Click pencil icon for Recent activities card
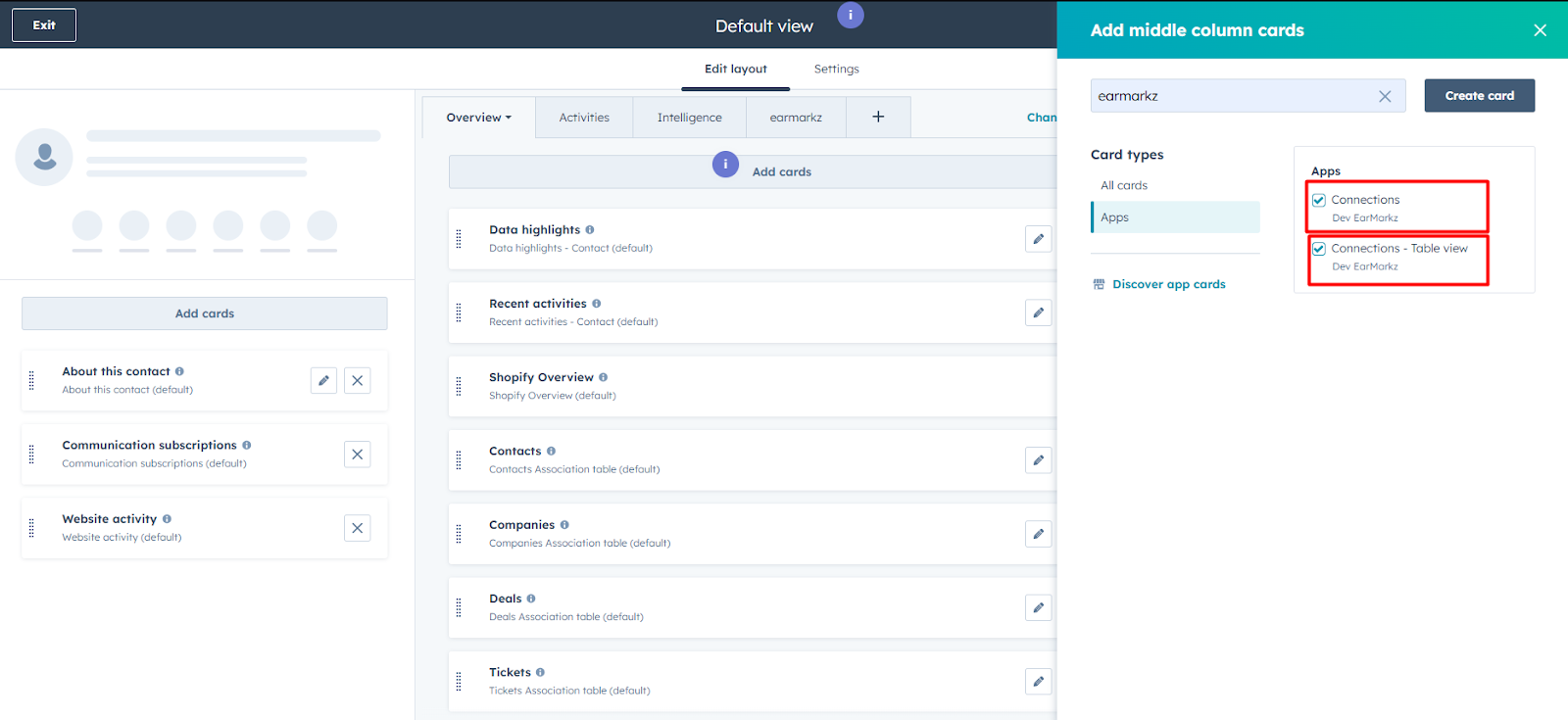This screenshot has height=720, width=1568. pos(1038,312)
